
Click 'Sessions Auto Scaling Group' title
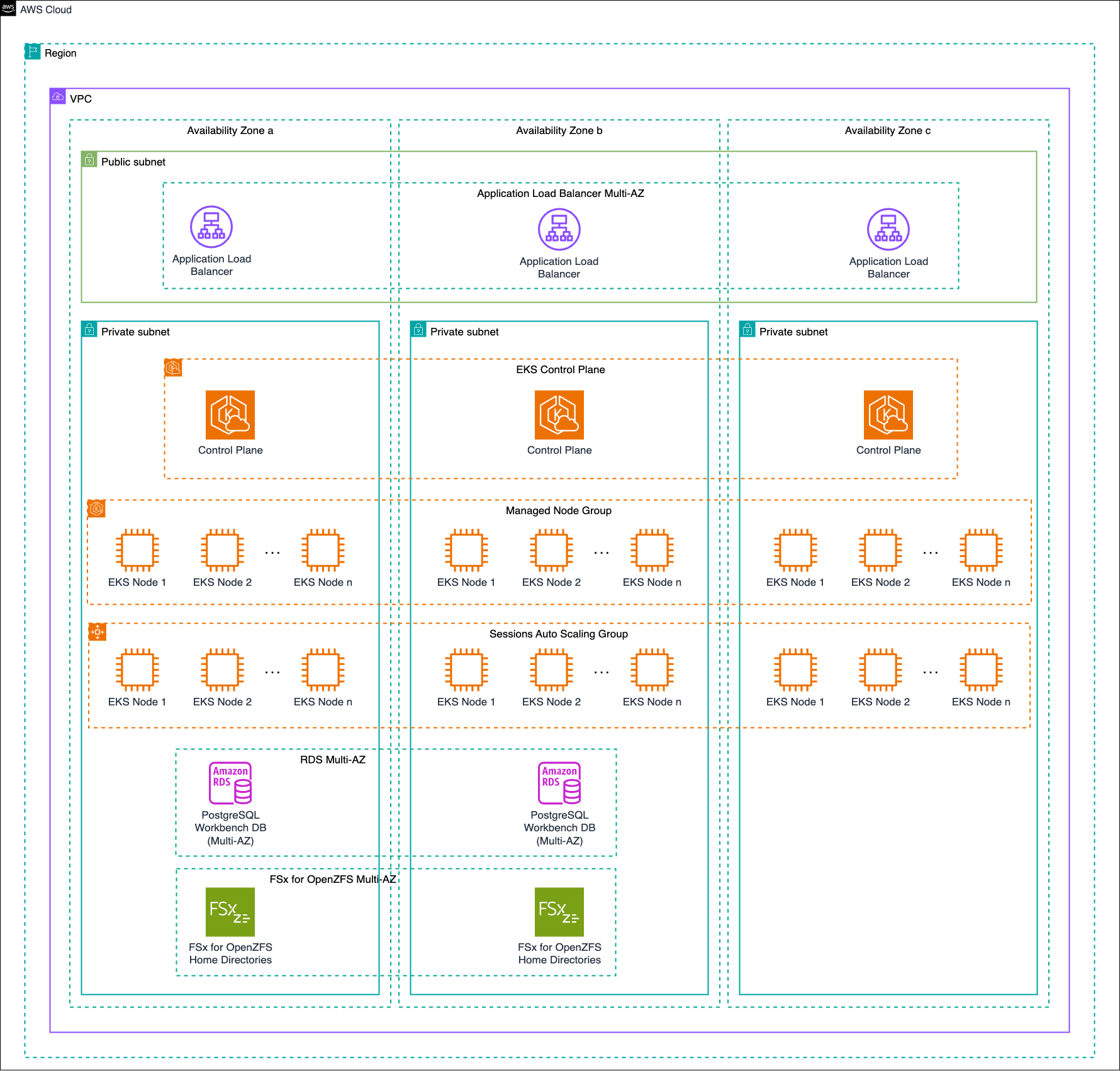click(559, 634)
